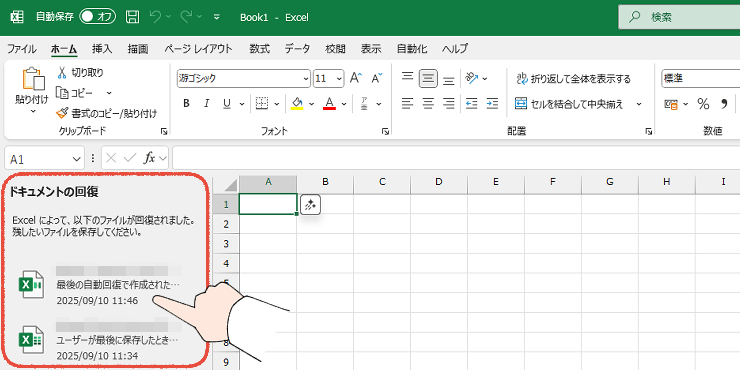Open the quick access toolbar customize dropdown
This screenshot has width=740, height=370.
(217, 17)
